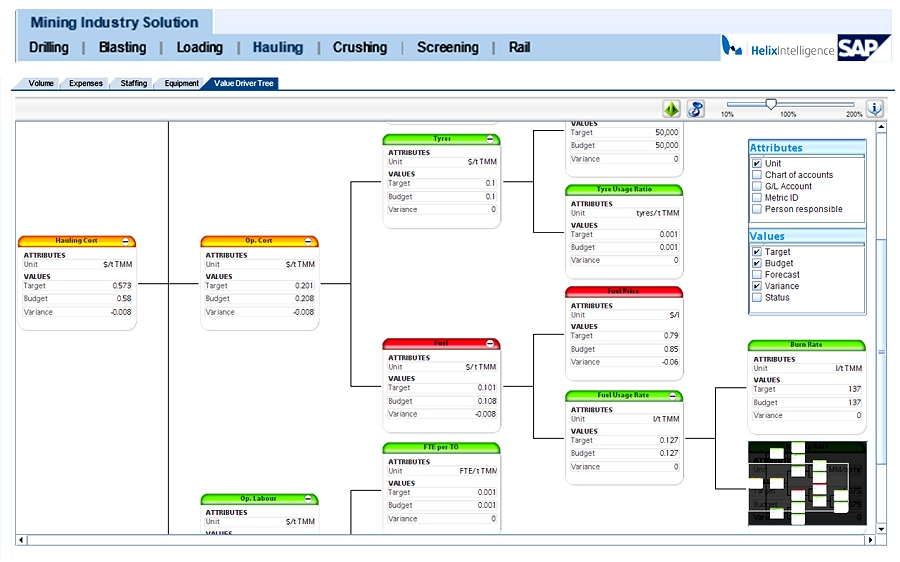Click Tyres Target value 0.1

[x=490, y=183]
